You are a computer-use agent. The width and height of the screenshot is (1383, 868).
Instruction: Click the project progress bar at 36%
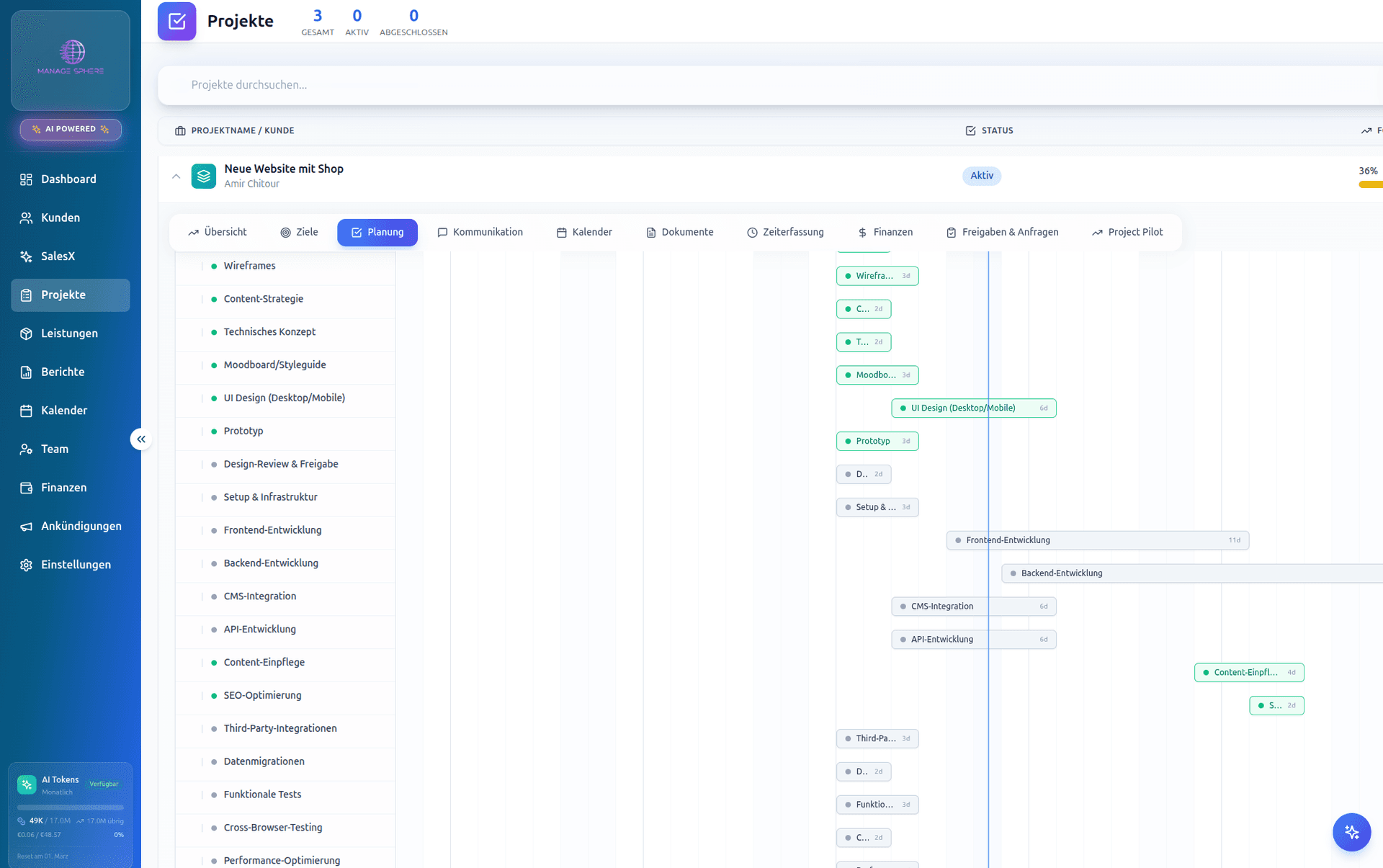(x=1370, y=185)
